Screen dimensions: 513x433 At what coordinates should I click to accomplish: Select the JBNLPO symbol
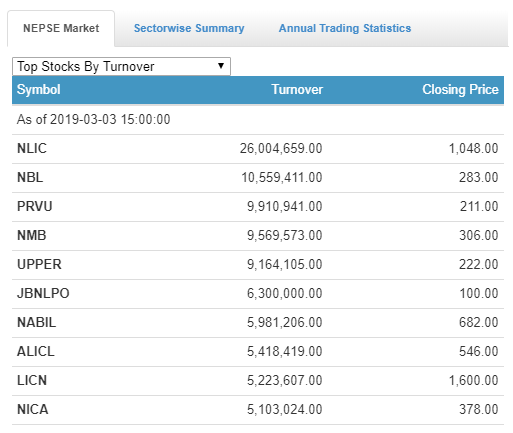pyautogui.click(x=43, y=293)
